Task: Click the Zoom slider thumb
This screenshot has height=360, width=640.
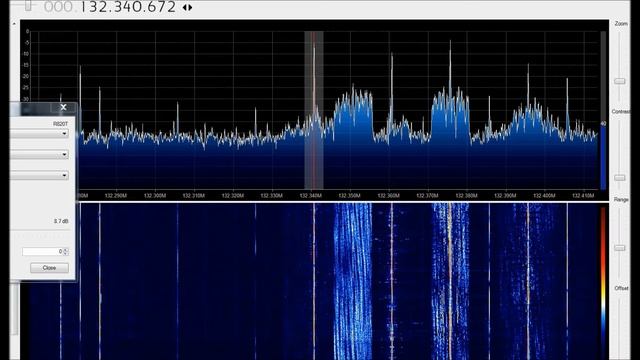Action: click(620, 81)
